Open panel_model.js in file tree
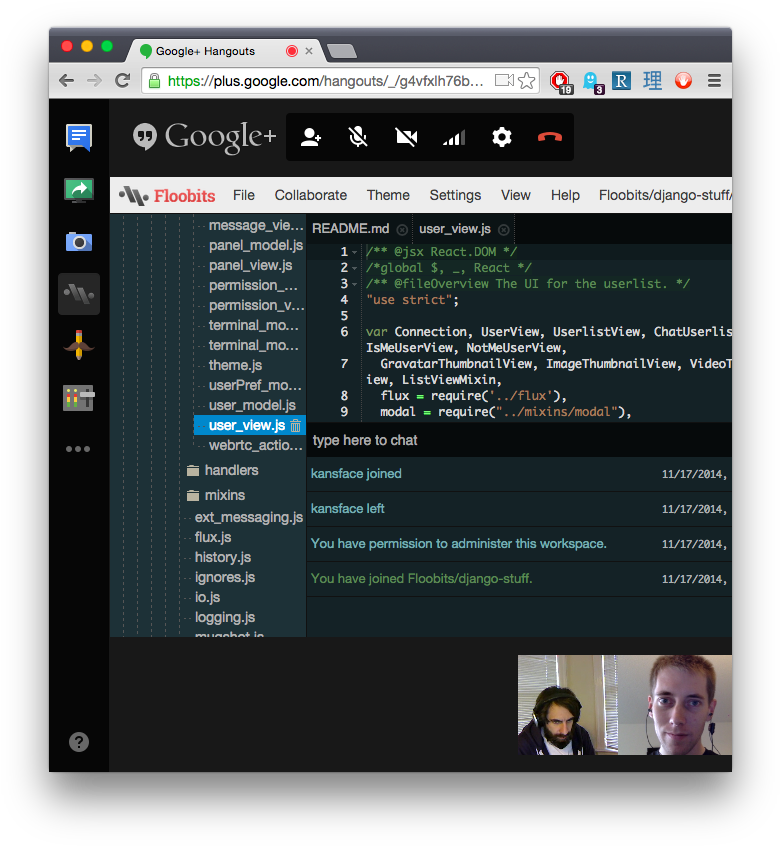This screenshot has width=780, height=846. 256,245
